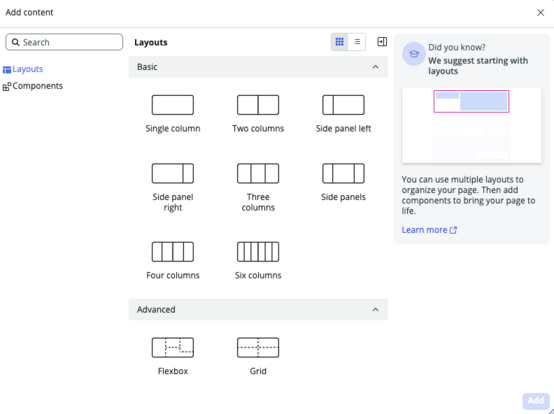Select the Side panel right layout
This screenshot has height=414, width=554.
(x=173, y=173)
